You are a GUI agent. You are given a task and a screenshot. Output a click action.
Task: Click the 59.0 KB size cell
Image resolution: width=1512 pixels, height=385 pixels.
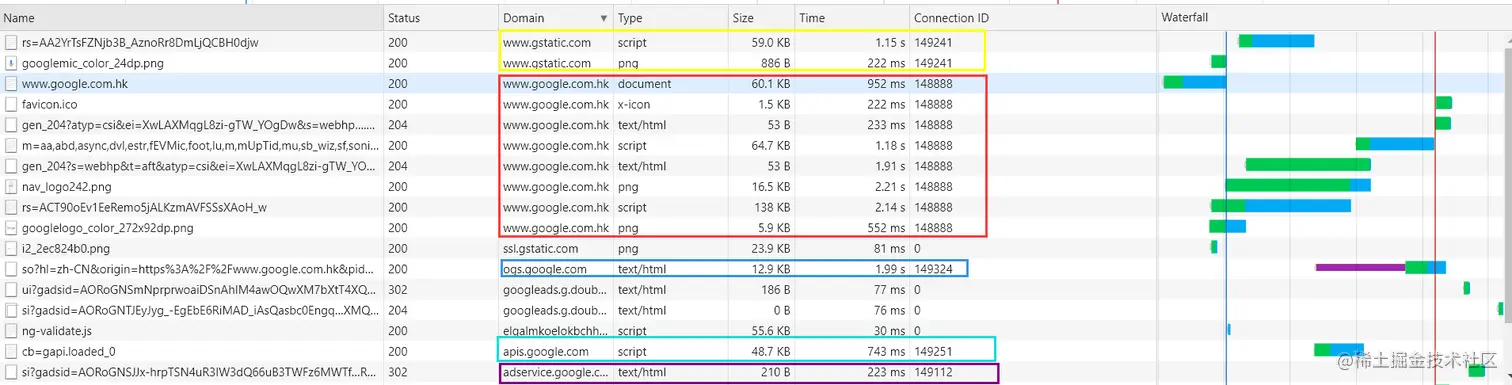[x=770, y=42]
